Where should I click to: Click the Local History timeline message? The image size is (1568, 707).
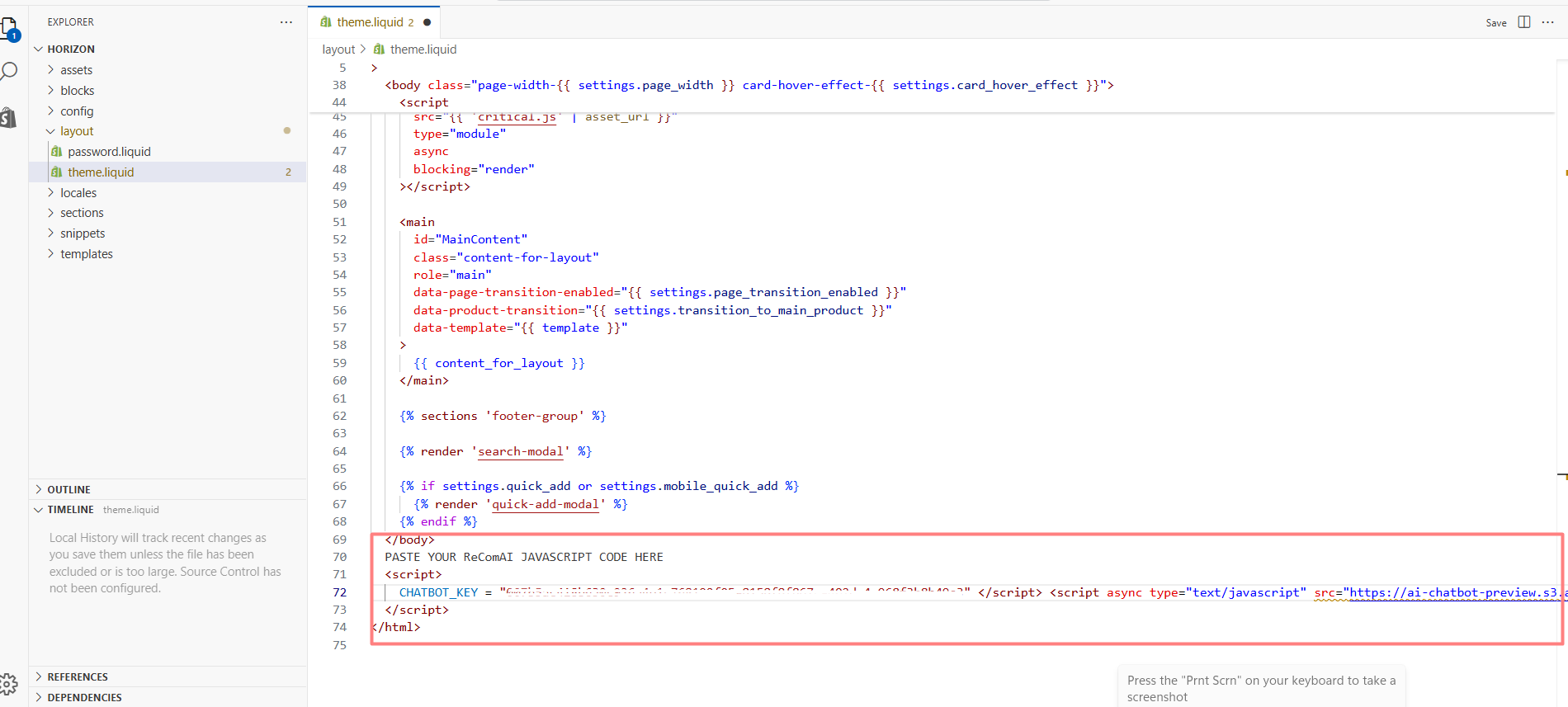pos(165,563)
